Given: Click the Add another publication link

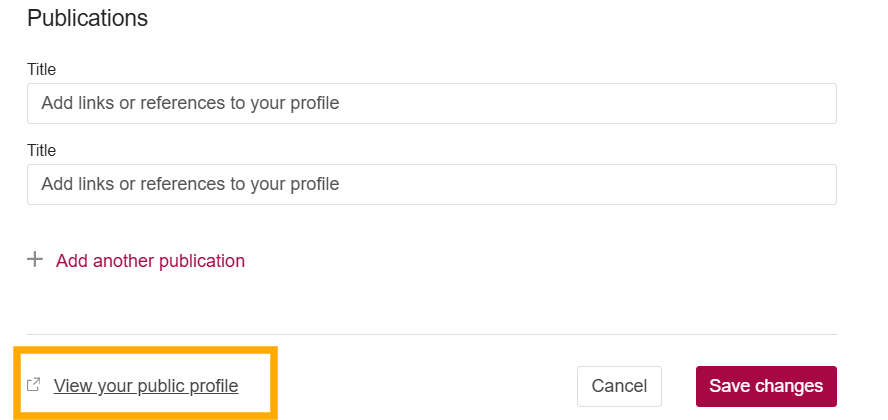Looking at the screenshot, I should tap(150, 261).
